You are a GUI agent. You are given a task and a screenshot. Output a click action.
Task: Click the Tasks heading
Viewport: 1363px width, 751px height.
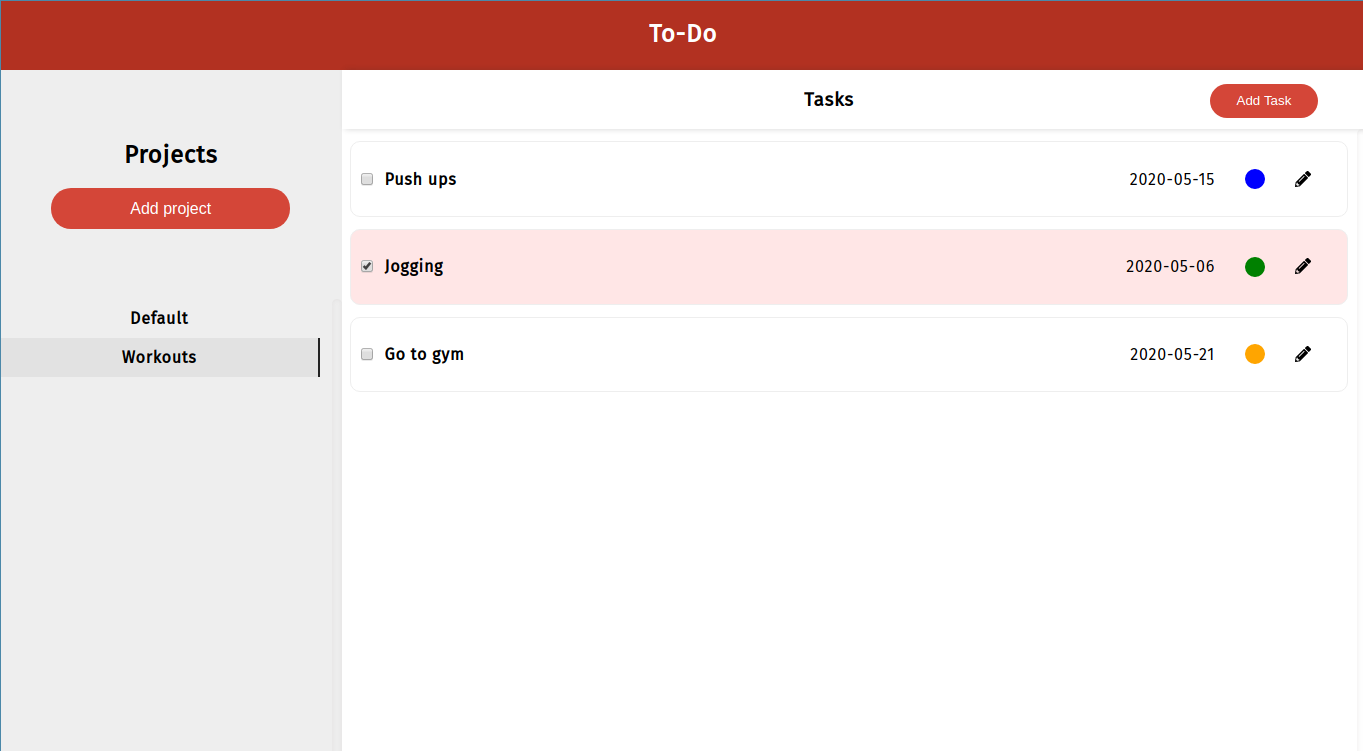click(828, 99)
